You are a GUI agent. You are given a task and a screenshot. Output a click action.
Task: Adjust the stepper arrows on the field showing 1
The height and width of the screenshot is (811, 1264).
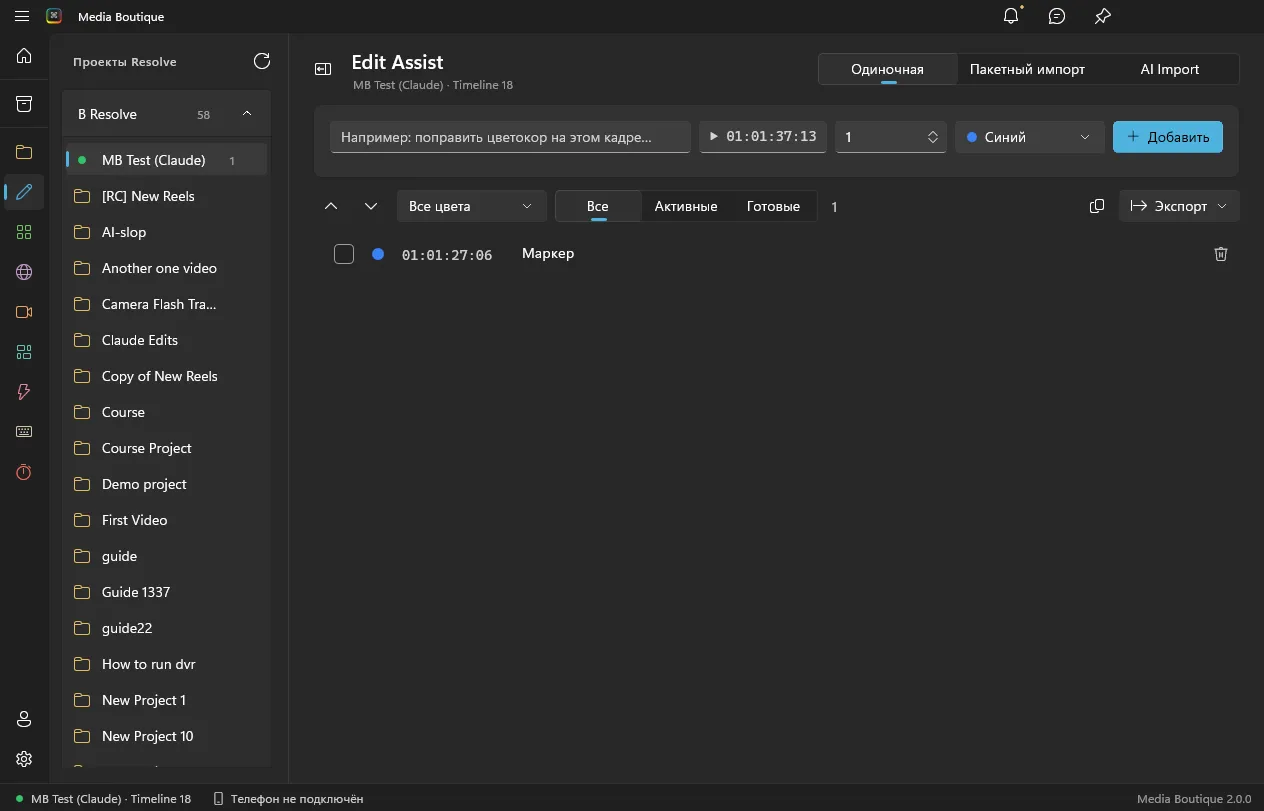(933, 137)
